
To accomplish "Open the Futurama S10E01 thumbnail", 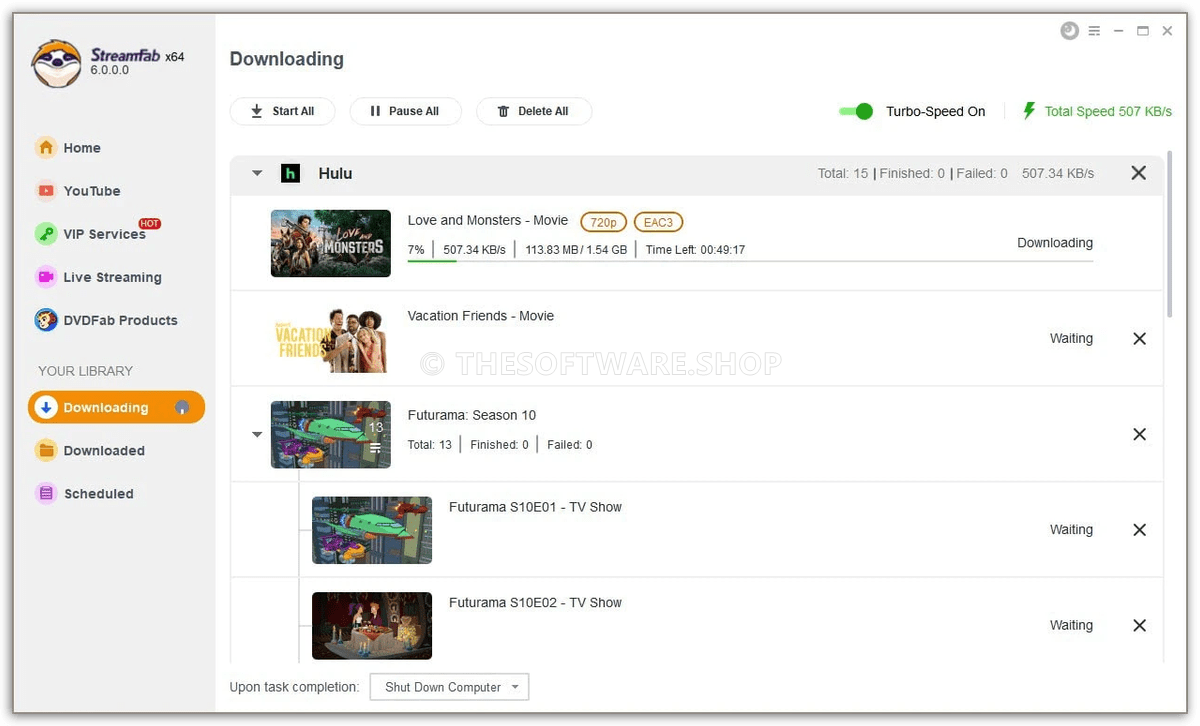I will (372, 530).
